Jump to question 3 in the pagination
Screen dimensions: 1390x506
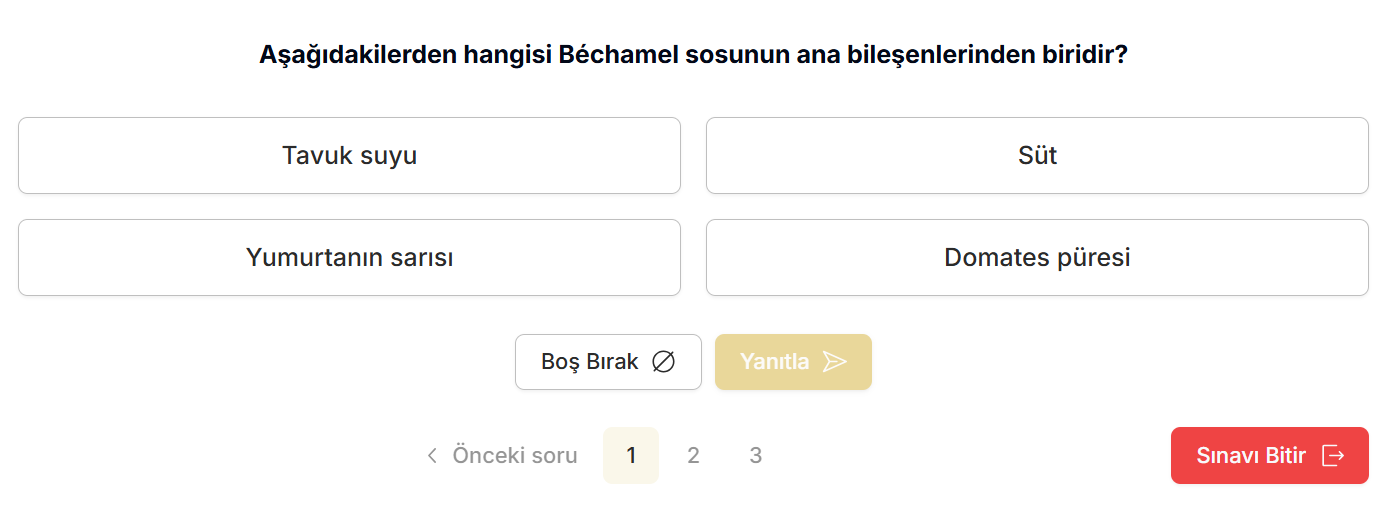[x=755, y=456]
